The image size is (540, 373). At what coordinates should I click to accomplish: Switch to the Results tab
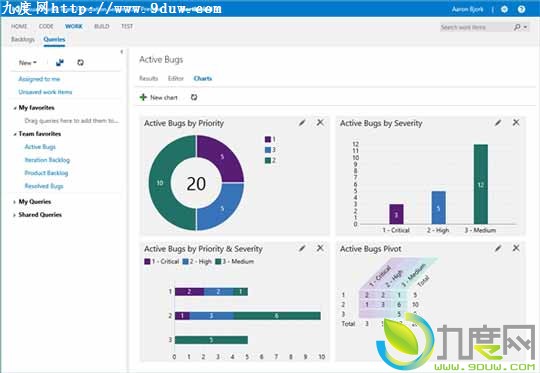click(148, 79)
